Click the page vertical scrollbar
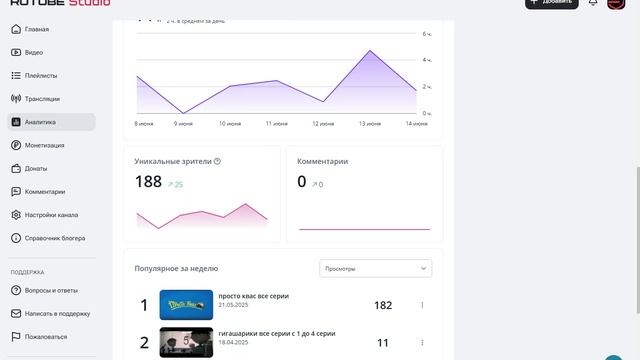 [x=638, y=240]
